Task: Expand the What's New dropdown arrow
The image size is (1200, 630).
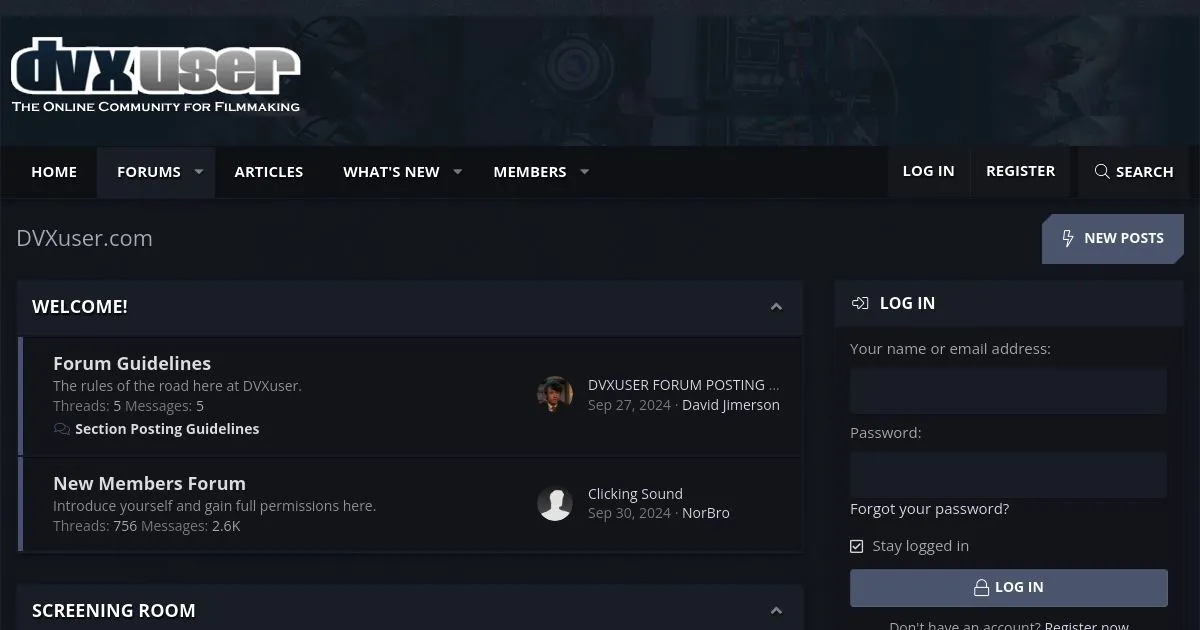Action: coord(458,172)
